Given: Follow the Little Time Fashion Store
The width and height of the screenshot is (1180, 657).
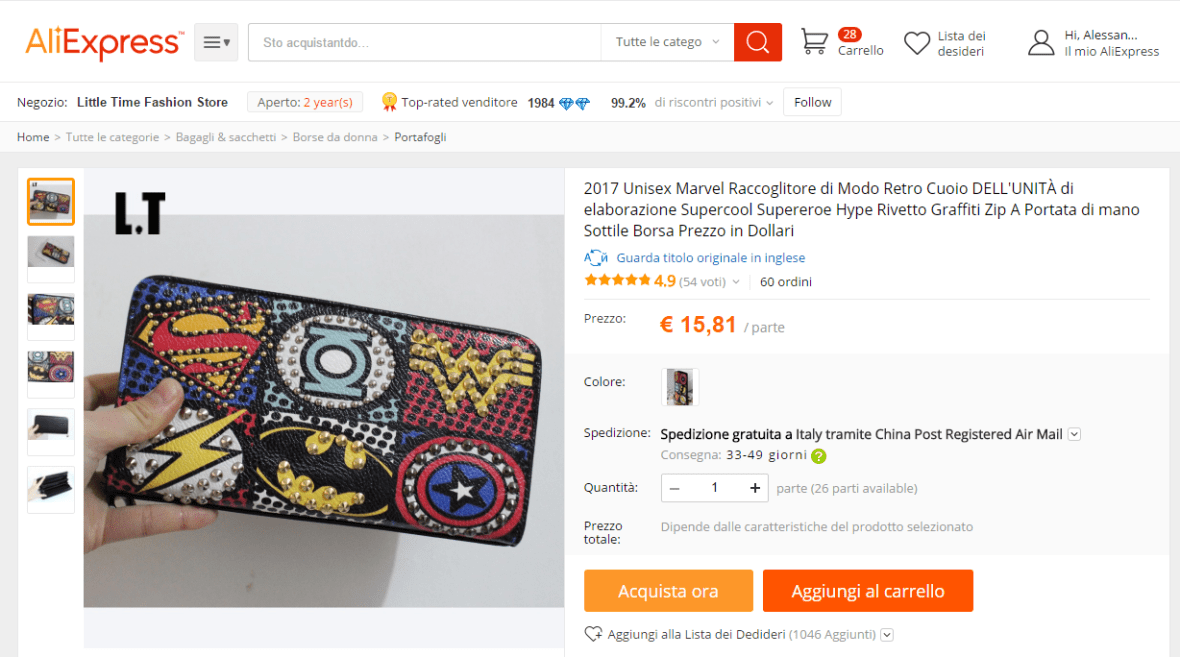Looking at the screenshot, I should 812,102.
